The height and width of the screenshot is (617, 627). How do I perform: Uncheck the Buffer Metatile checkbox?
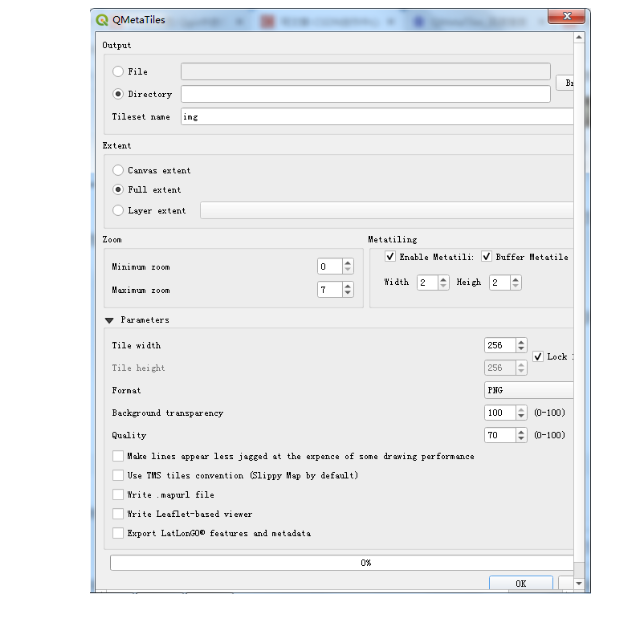coord(486,256)
